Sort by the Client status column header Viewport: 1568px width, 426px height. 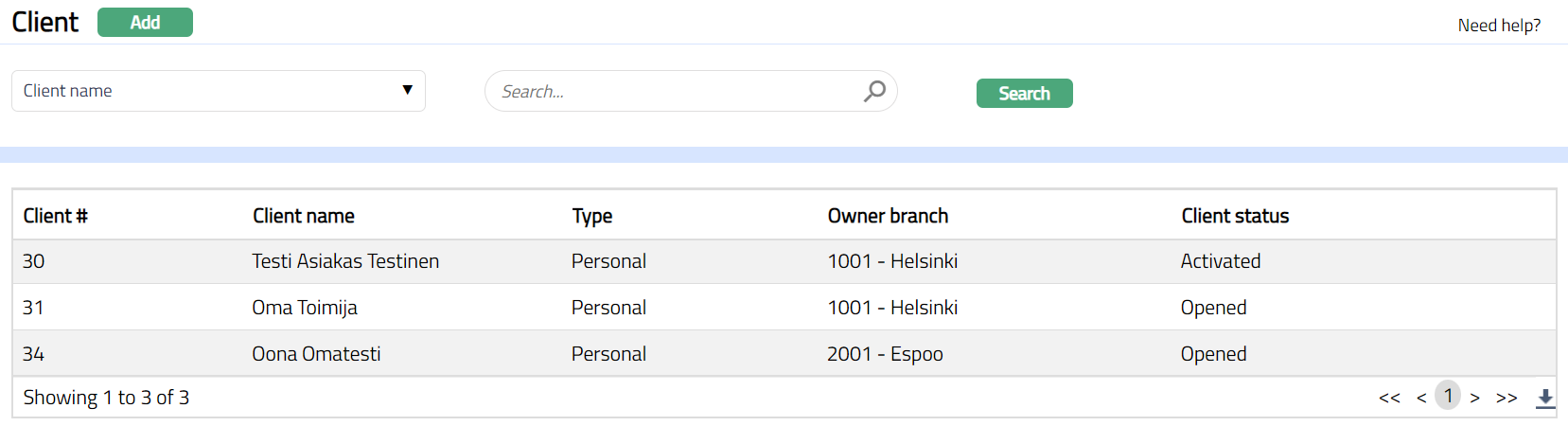pos(1235,216)
